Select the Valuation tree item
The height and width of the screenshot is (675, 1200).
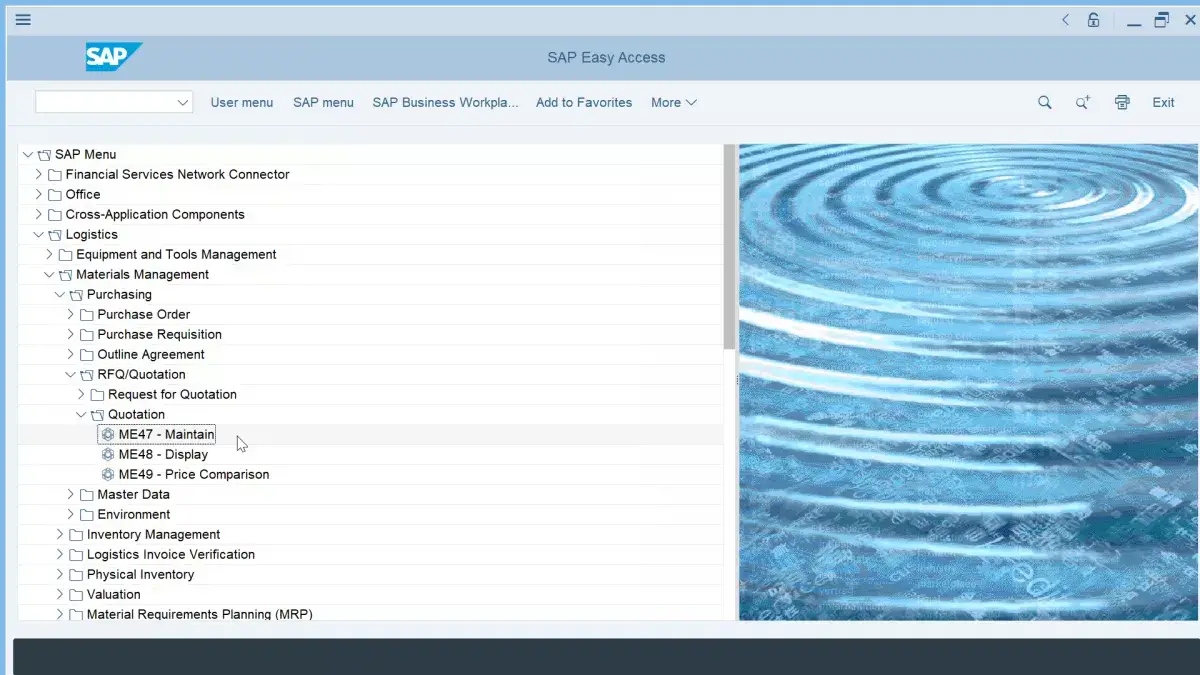click(114, 594)
